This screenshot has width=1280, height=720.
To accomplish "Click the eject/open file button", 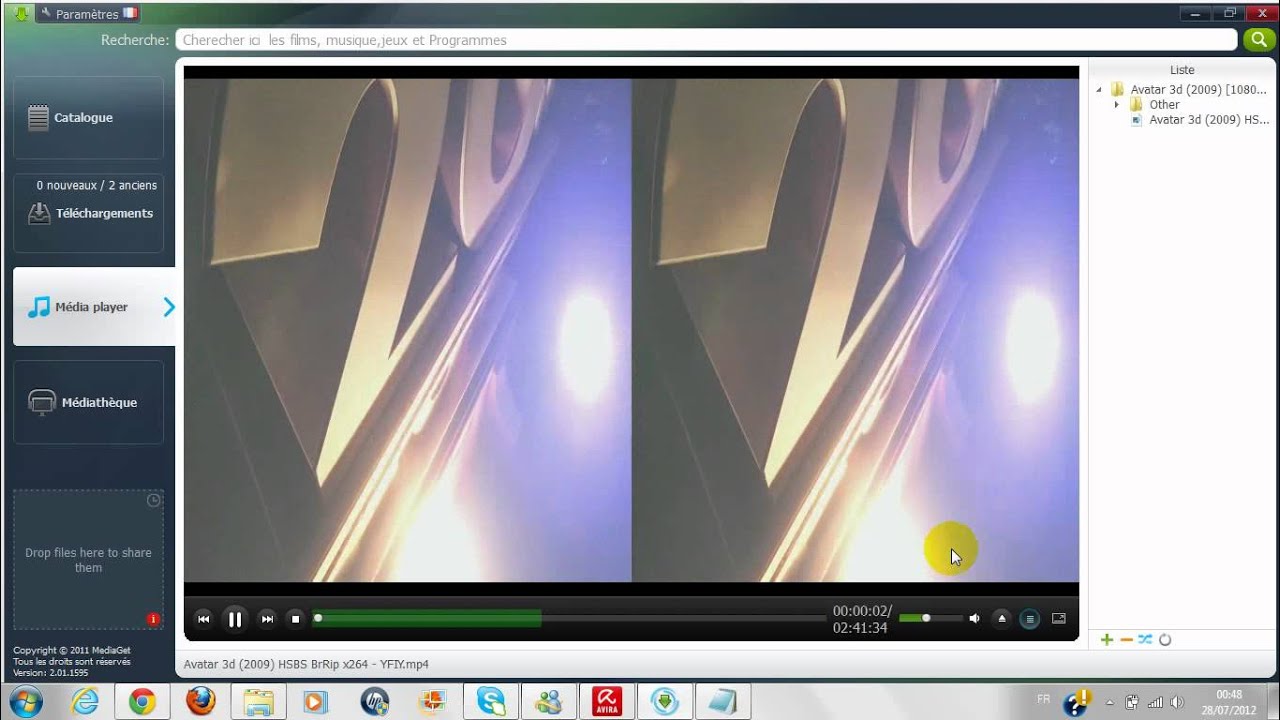I will click(x=1002, y=619).
